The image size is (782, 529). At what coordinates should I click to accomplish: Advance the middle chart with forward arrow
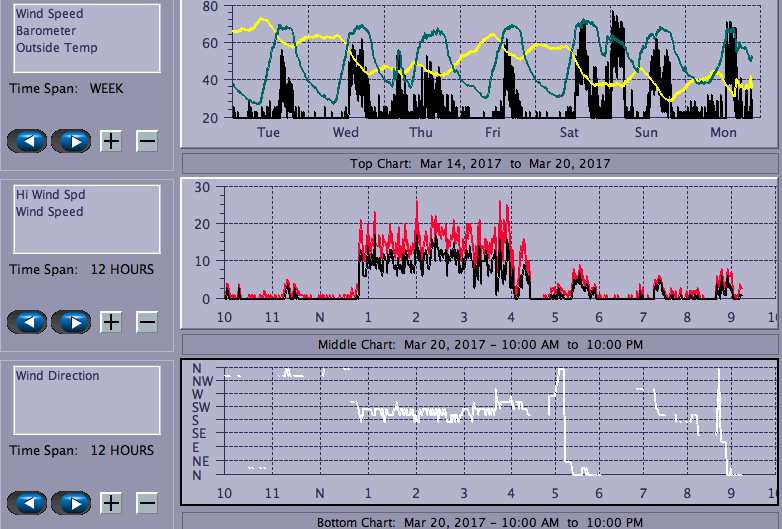pyautogui.click(x=71, y=322)
